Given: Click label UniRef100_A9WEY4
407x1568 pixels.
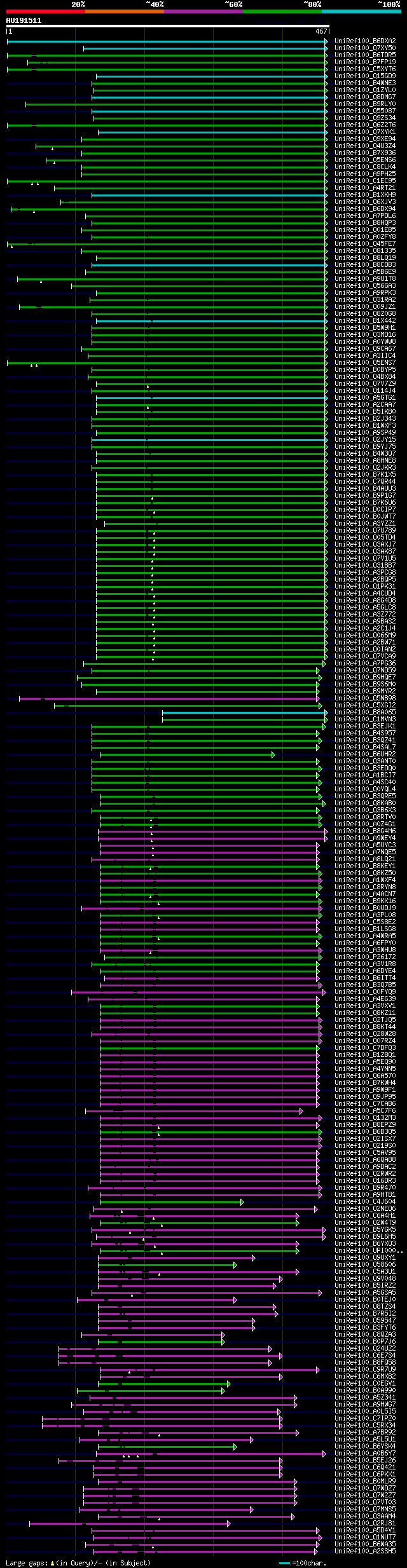Looking at the screenshot, I should coord(365,838).
